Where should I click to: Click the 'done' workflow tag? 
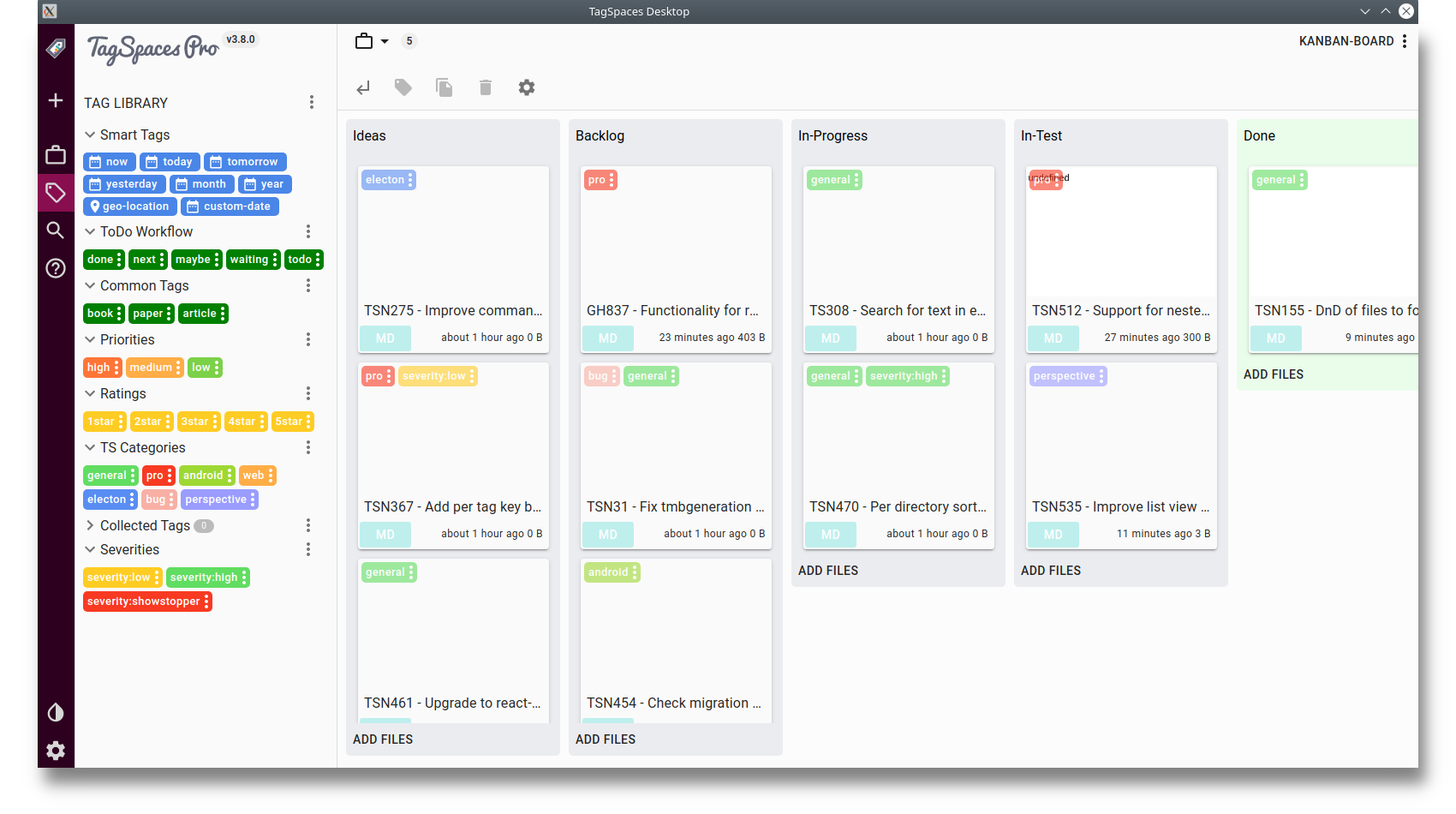[x=104, y=260]
